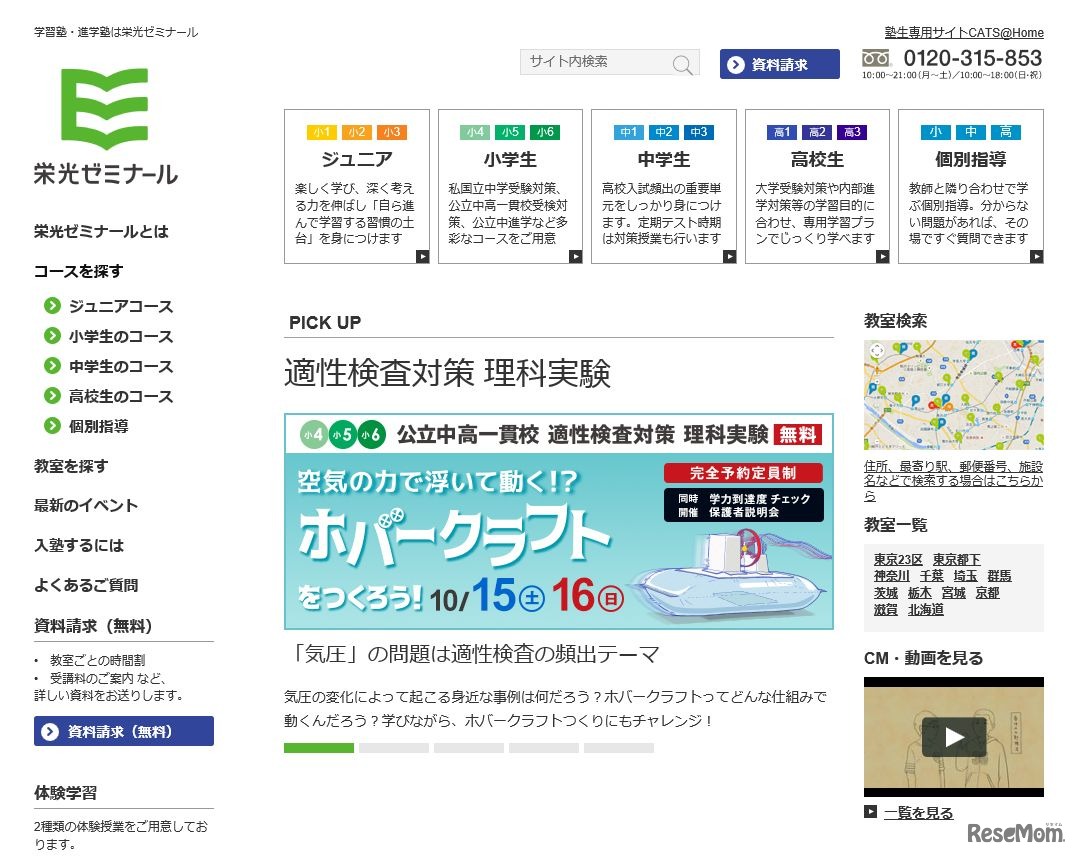Open the 東京23区 classroom link

click(x=898, y=560)
